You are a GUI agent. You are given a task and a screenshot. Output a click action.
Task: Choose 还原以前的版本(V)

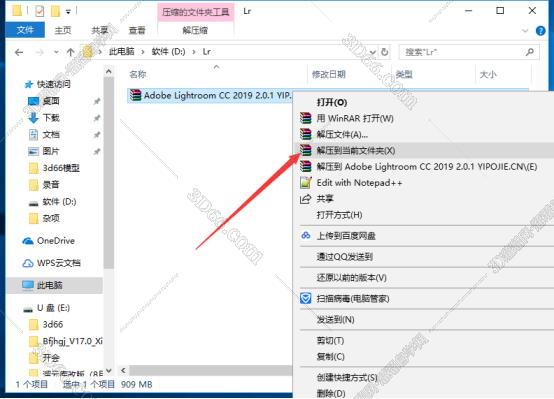click(x=424, y=277)
